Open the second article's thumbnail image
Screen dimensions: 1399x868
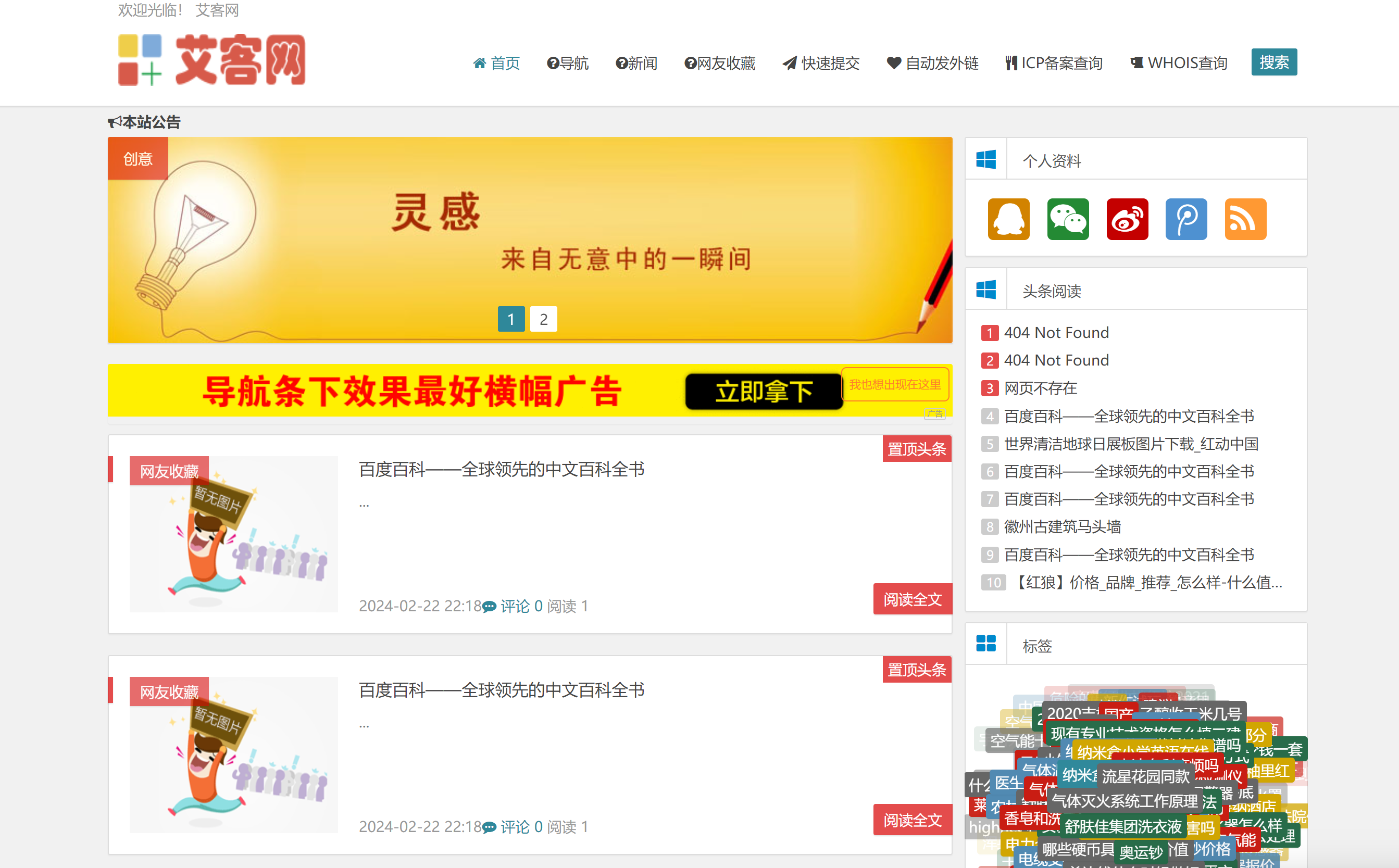233,754
